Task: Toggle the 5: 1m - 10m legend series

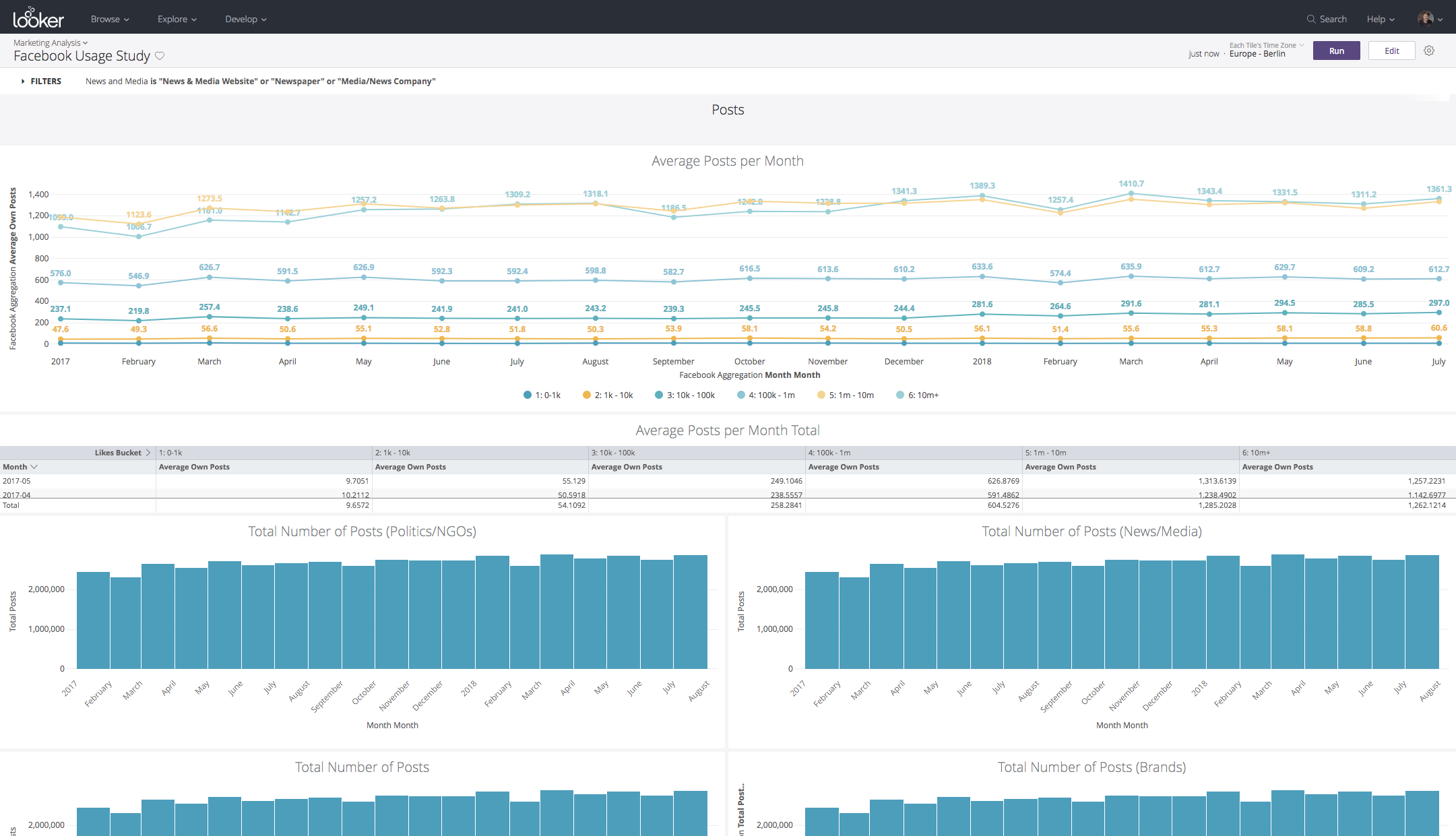Action: 846,395
